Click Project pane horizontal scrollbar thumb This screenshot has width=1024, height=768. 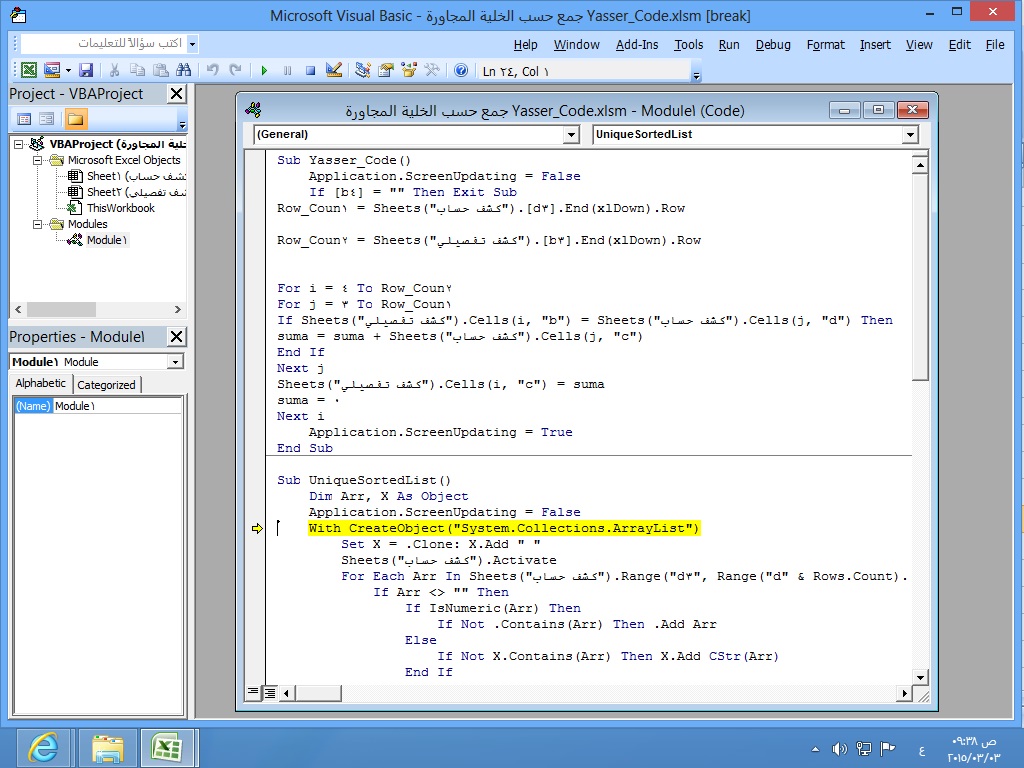61,309
